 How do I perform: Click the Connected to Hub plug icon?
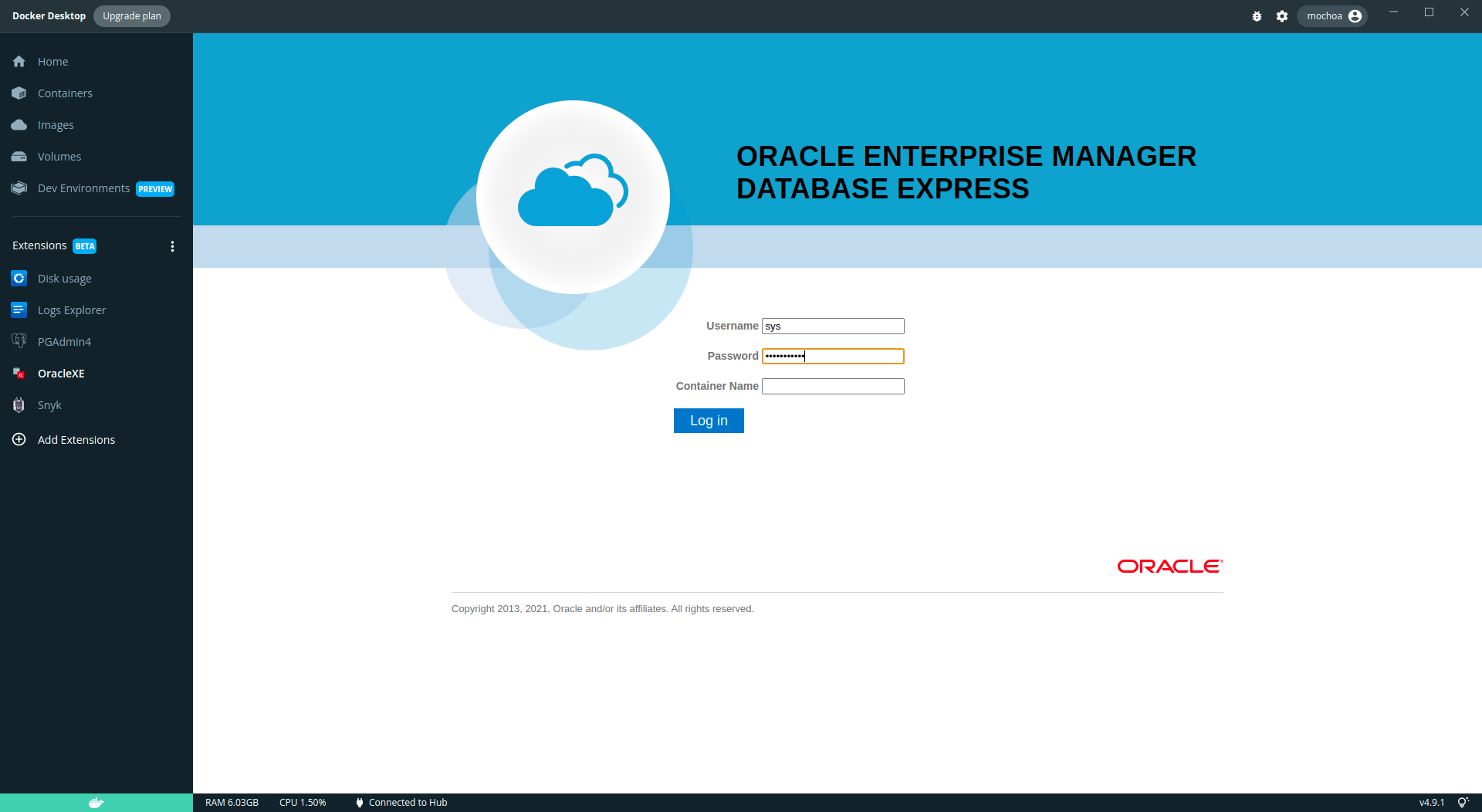tap(360, 803)
